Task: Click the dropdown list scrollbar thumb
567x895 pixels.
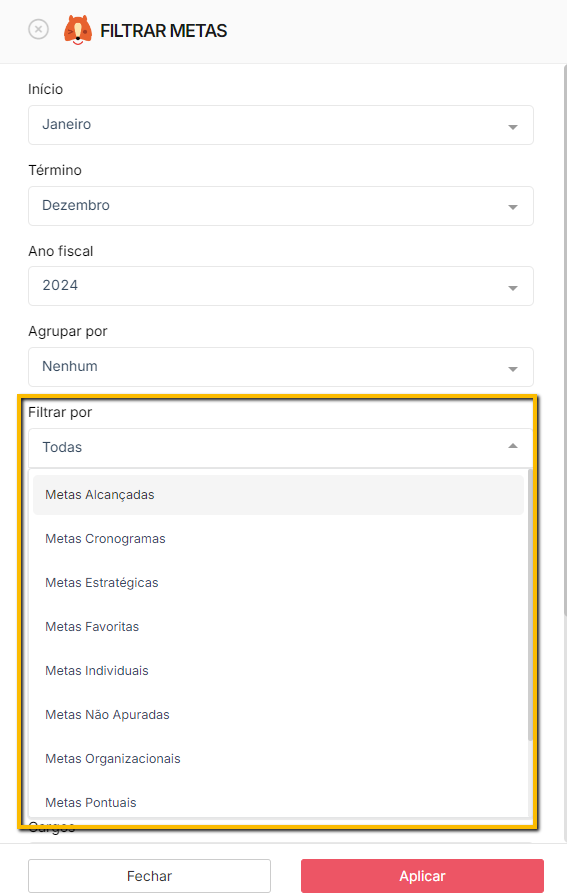Action: (530, 605)
